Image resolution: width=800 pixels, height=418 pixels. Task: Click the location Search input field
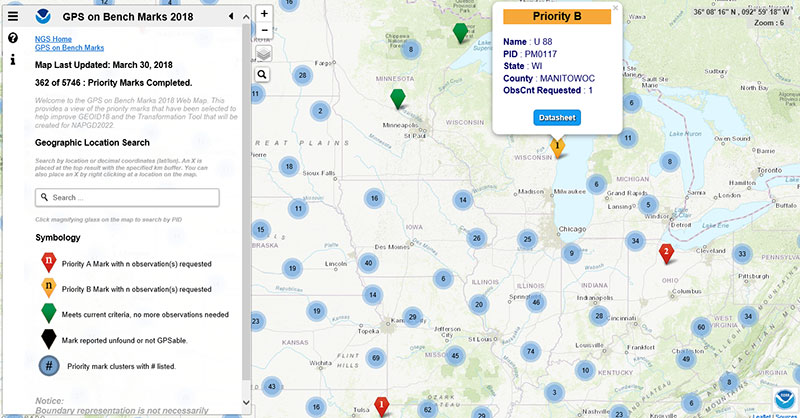tap(127, 198)
